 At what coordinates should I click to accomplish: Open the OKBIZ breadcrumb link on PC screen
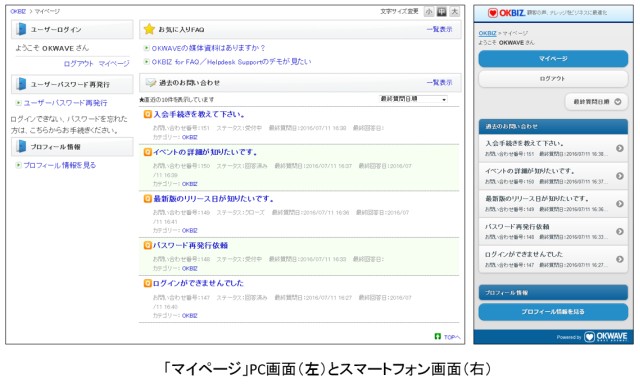pyautogui.click(x=18, y=11)
